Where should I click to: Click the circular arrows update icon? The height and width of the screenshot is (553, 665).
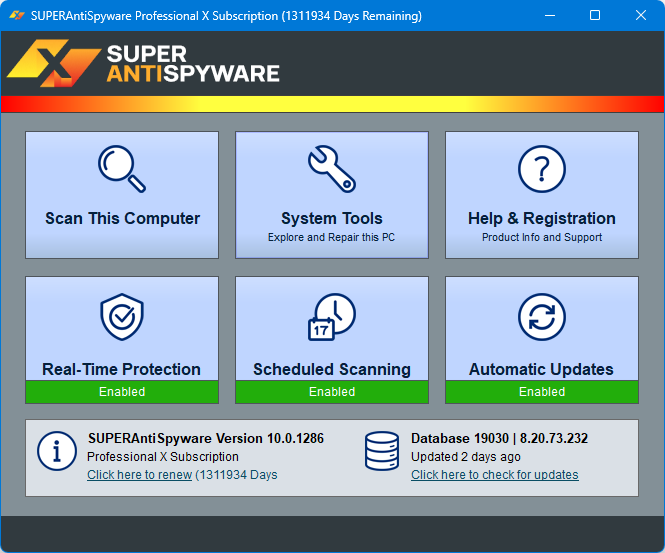[542, 318]
